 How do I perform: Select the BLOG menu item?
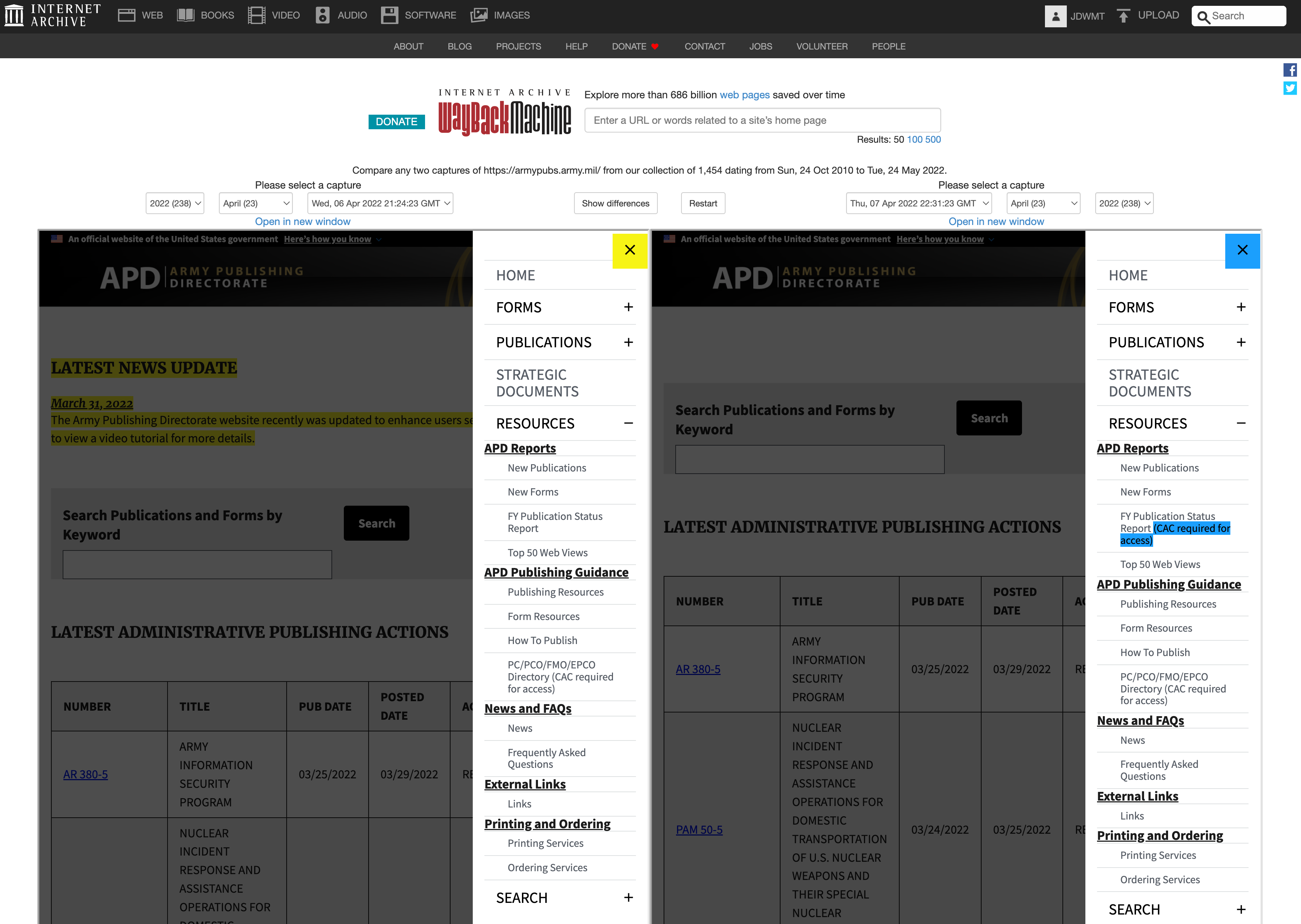[x=459, y=47]
